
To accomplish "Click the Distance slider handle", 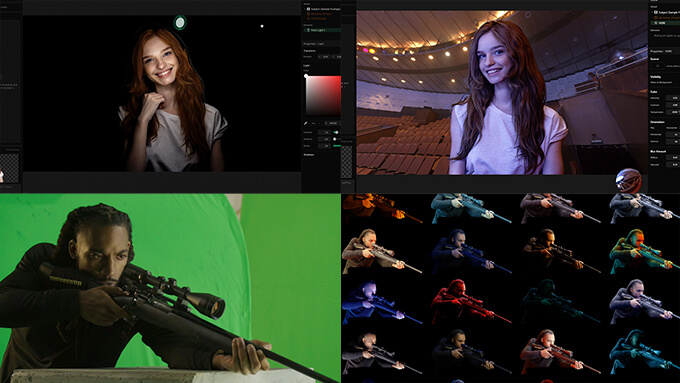I will pyautogui.click(x=334, y=139).
